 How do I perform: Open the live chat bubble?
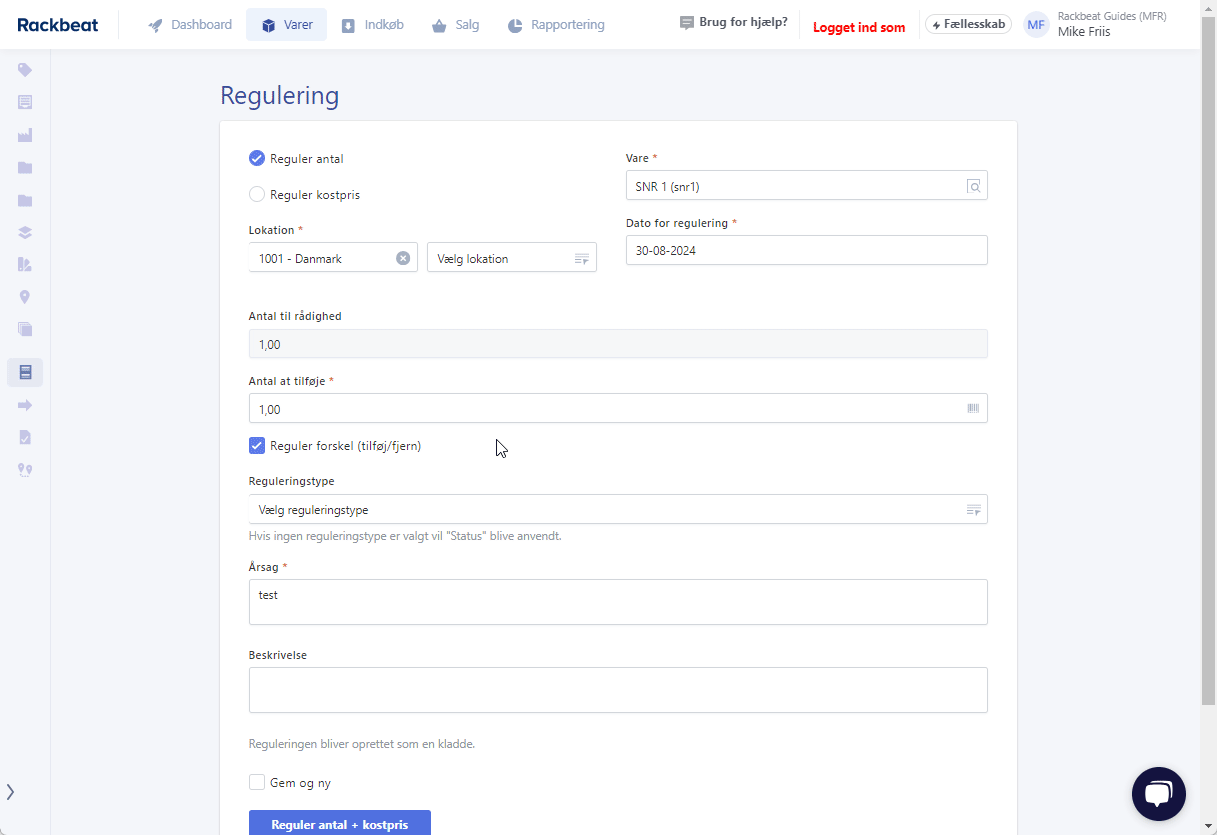1158,794
